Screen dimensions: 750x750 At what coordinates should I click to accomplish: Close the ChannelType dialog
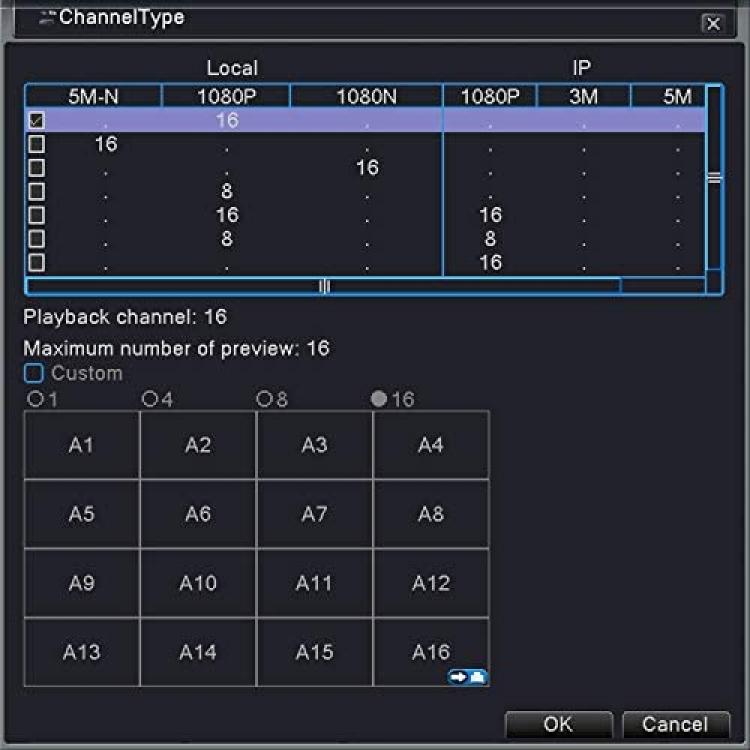click(x=713, y=23)
